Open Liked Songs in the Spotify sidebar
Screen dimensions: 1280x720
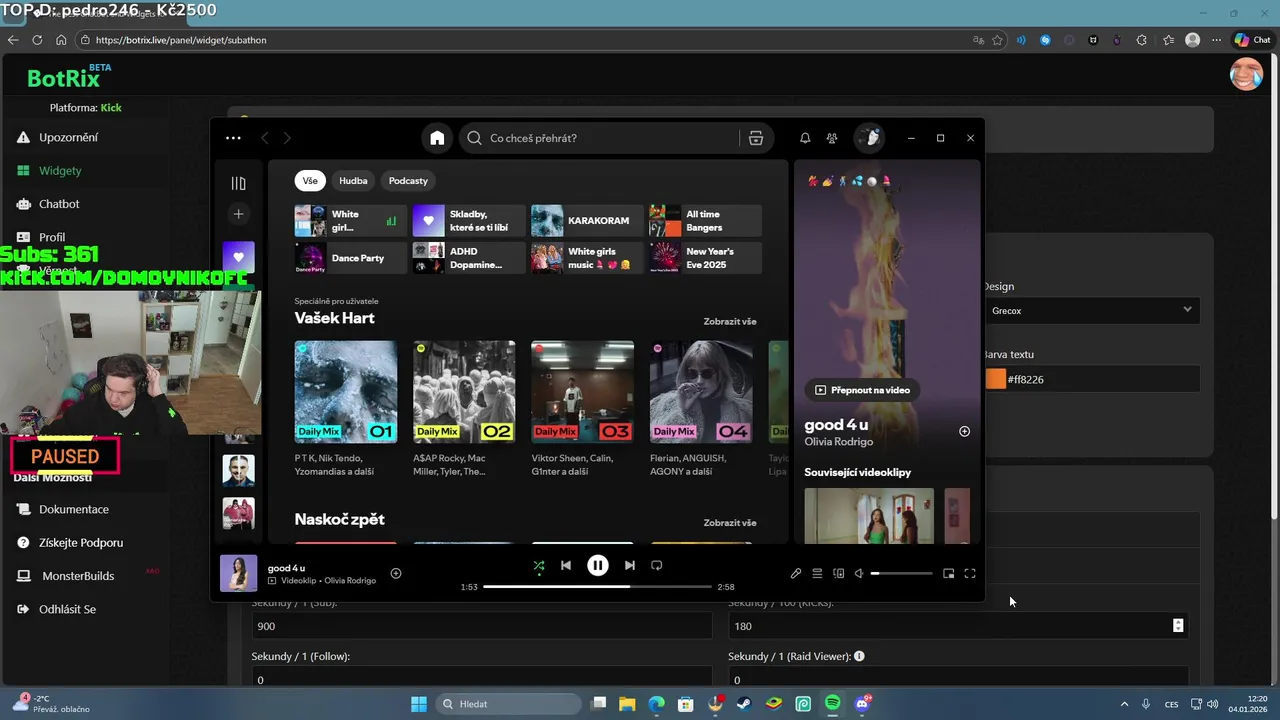click(x=238, y=257)
